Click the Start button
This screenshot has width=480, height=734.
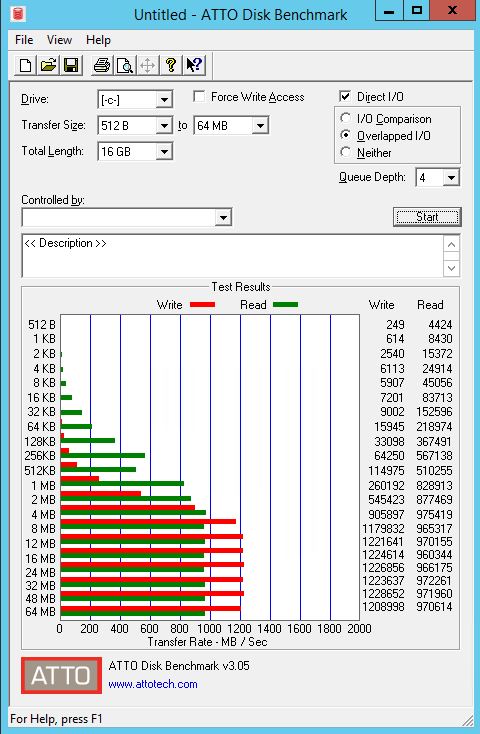pos(427,217)
